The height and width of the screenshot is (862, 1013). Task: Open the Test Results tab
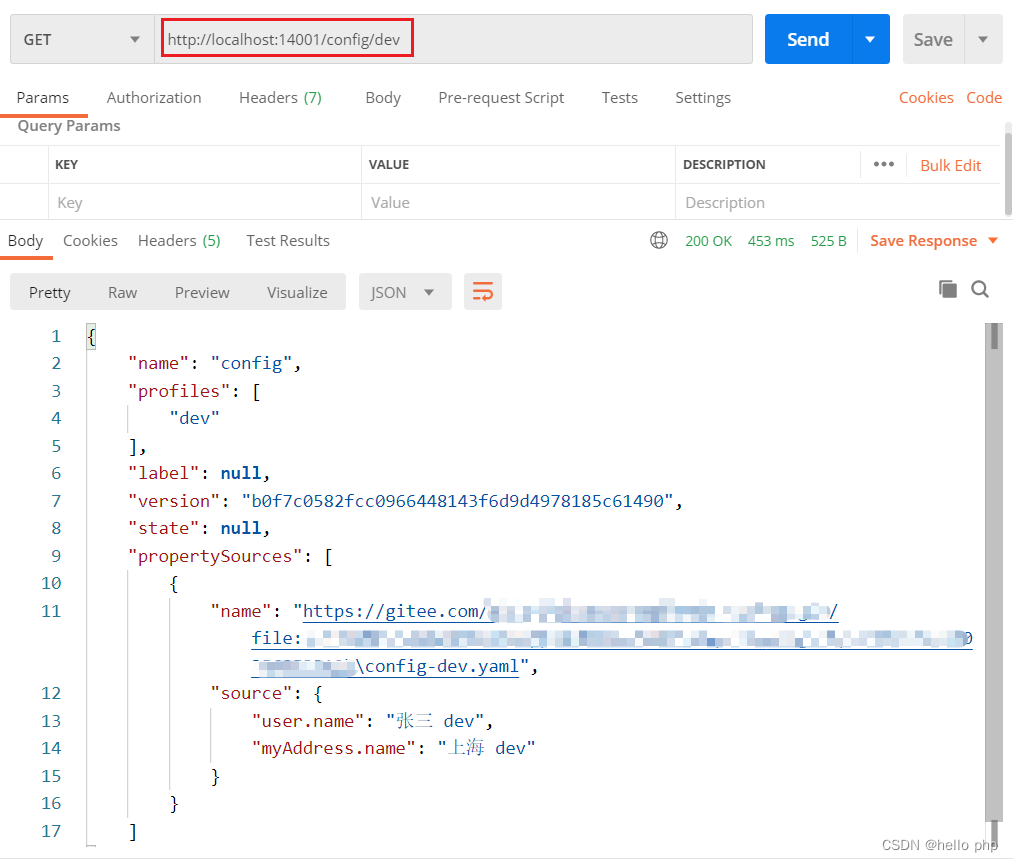[287, 240]
